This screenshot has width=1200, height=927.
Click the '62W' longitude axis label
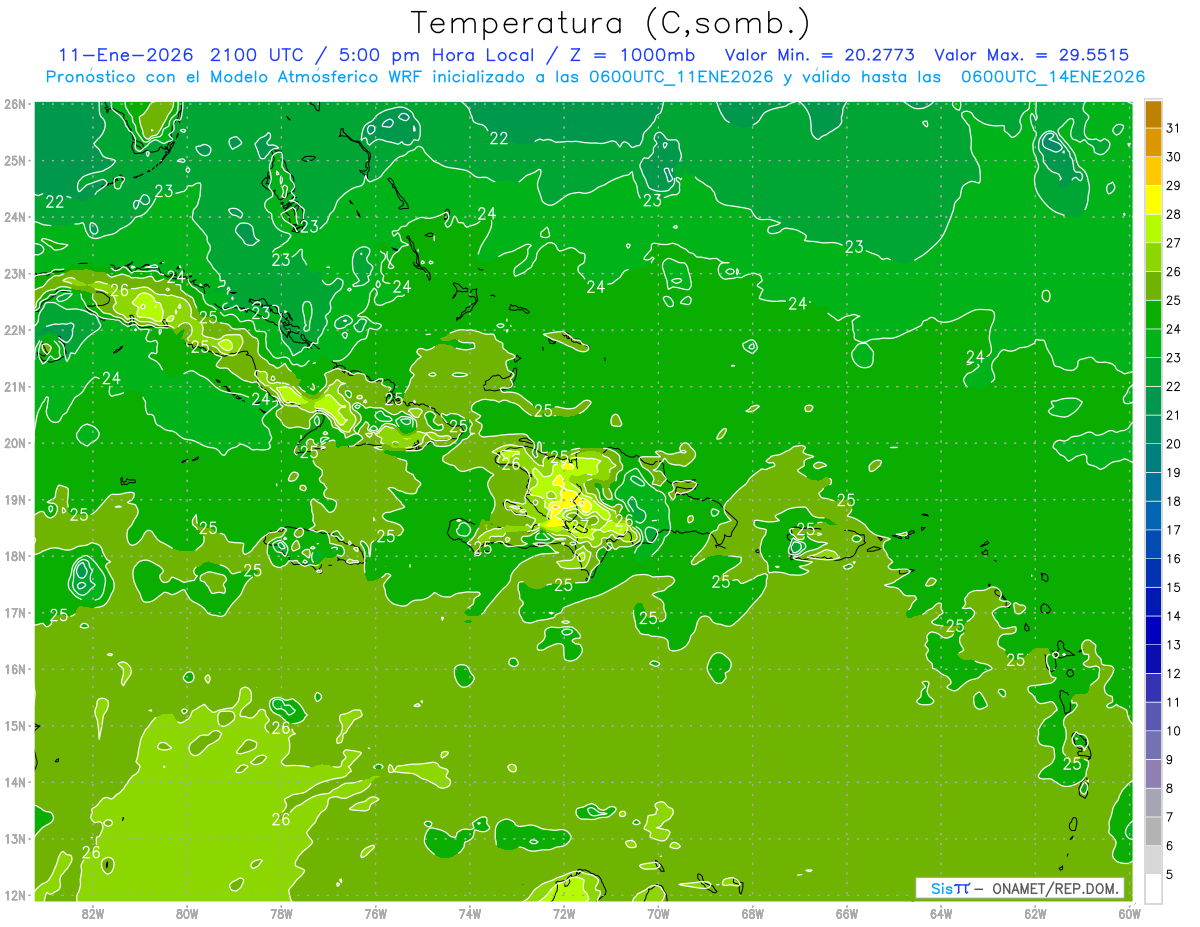[1035, 913]
